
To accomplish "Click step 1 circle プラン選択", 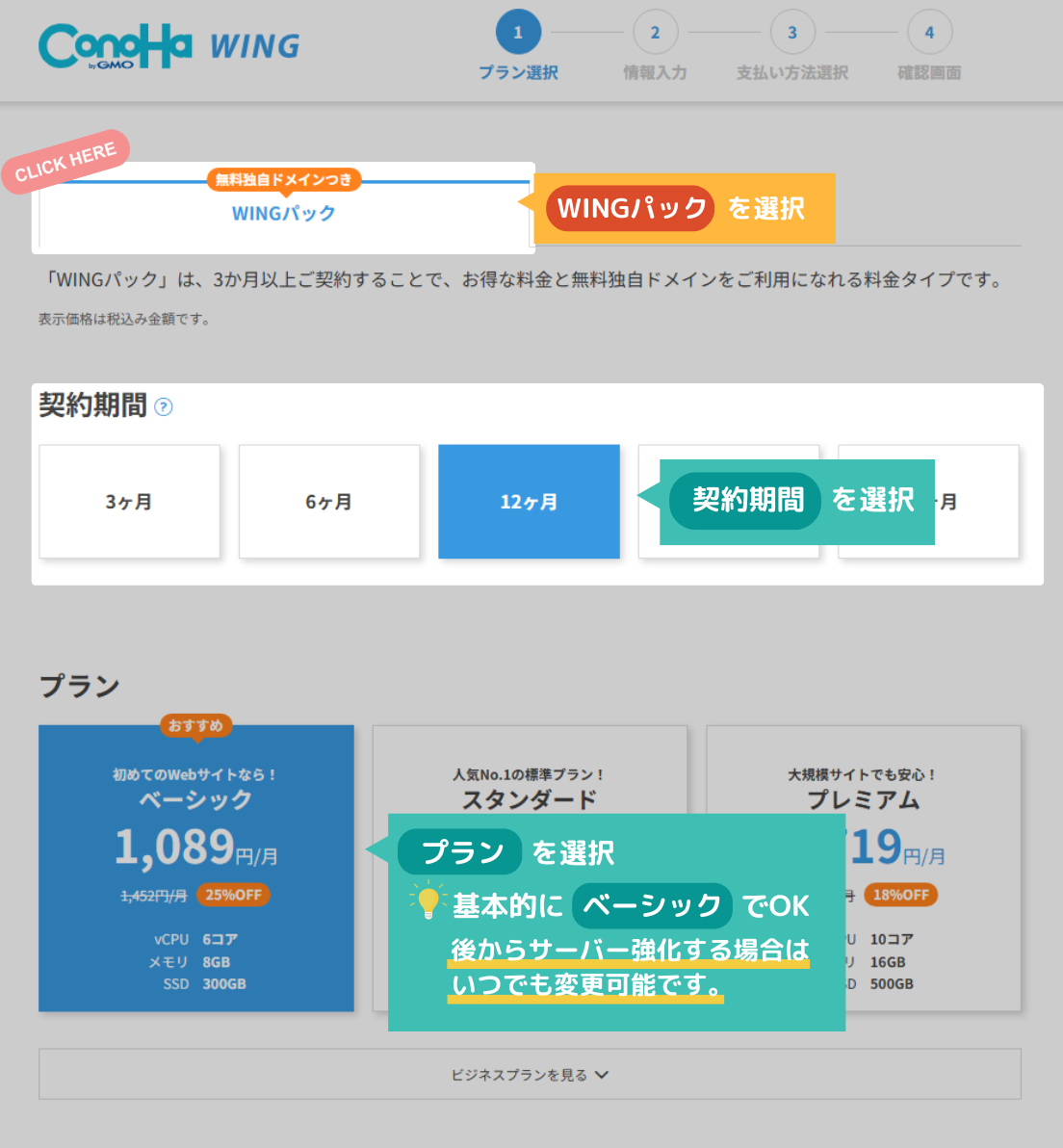I will (518, 33).
